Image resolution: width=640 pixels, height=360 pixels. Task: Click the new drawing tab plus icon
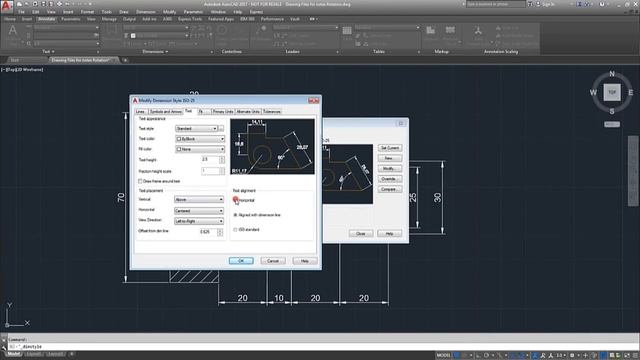pyautogui.click(x=125, y=60)
